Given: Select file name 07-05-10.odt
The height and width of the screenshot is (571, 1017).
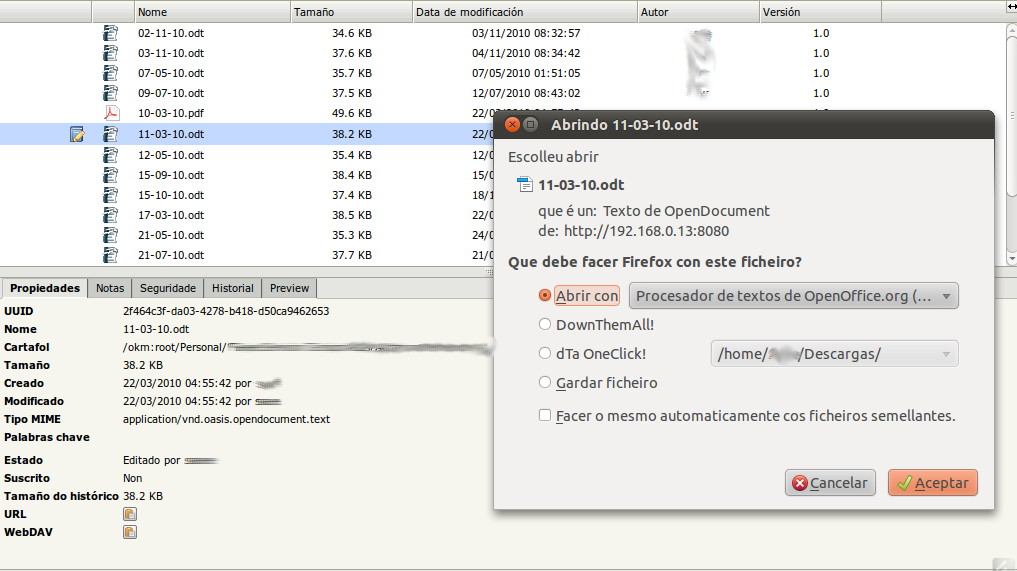Looking at the screenshot, I should point(171,73).
